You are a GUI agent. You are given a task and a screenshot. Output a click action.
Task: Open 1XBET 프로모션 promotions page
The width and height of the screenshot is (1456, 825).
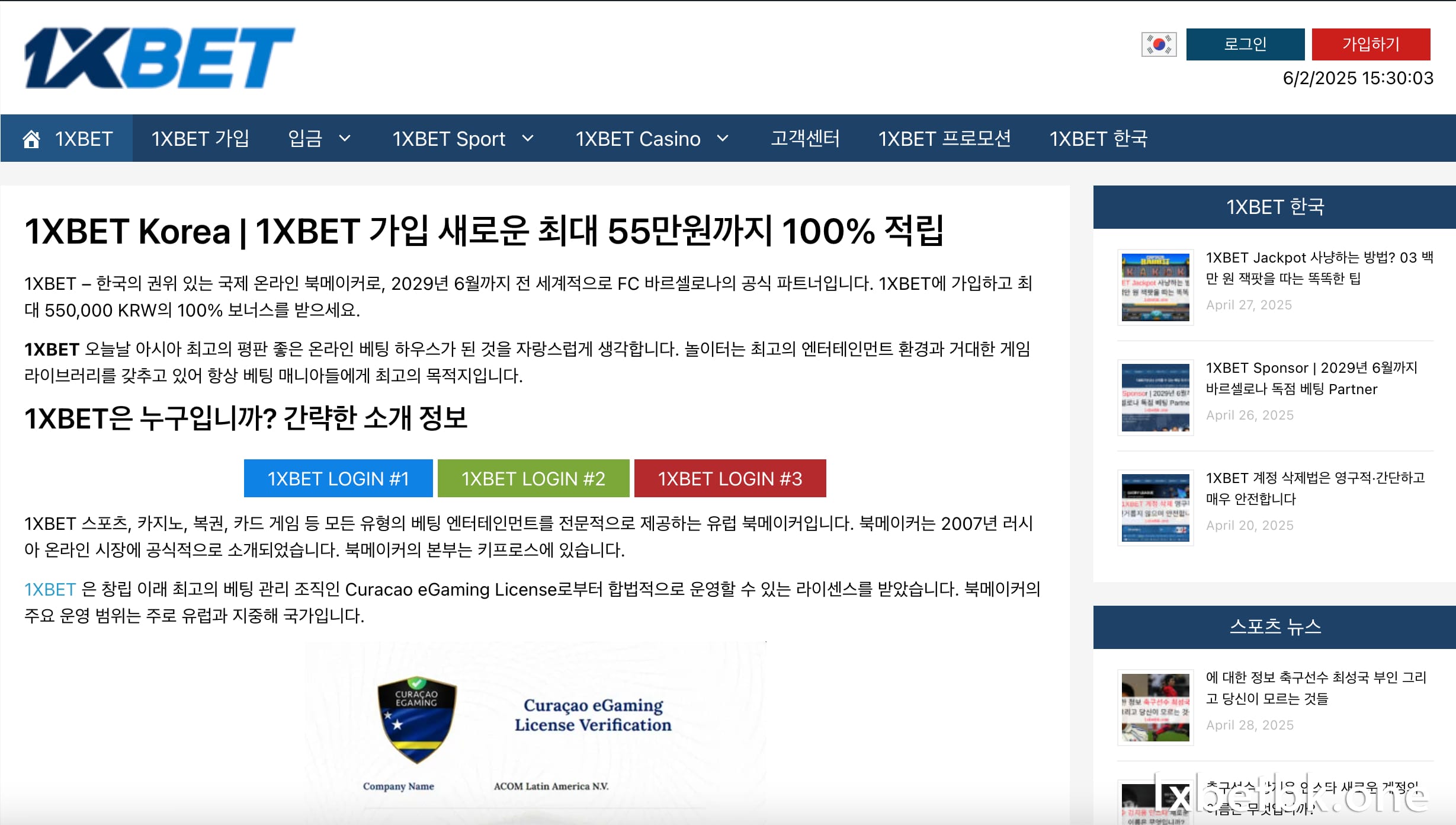coord(944,139)
